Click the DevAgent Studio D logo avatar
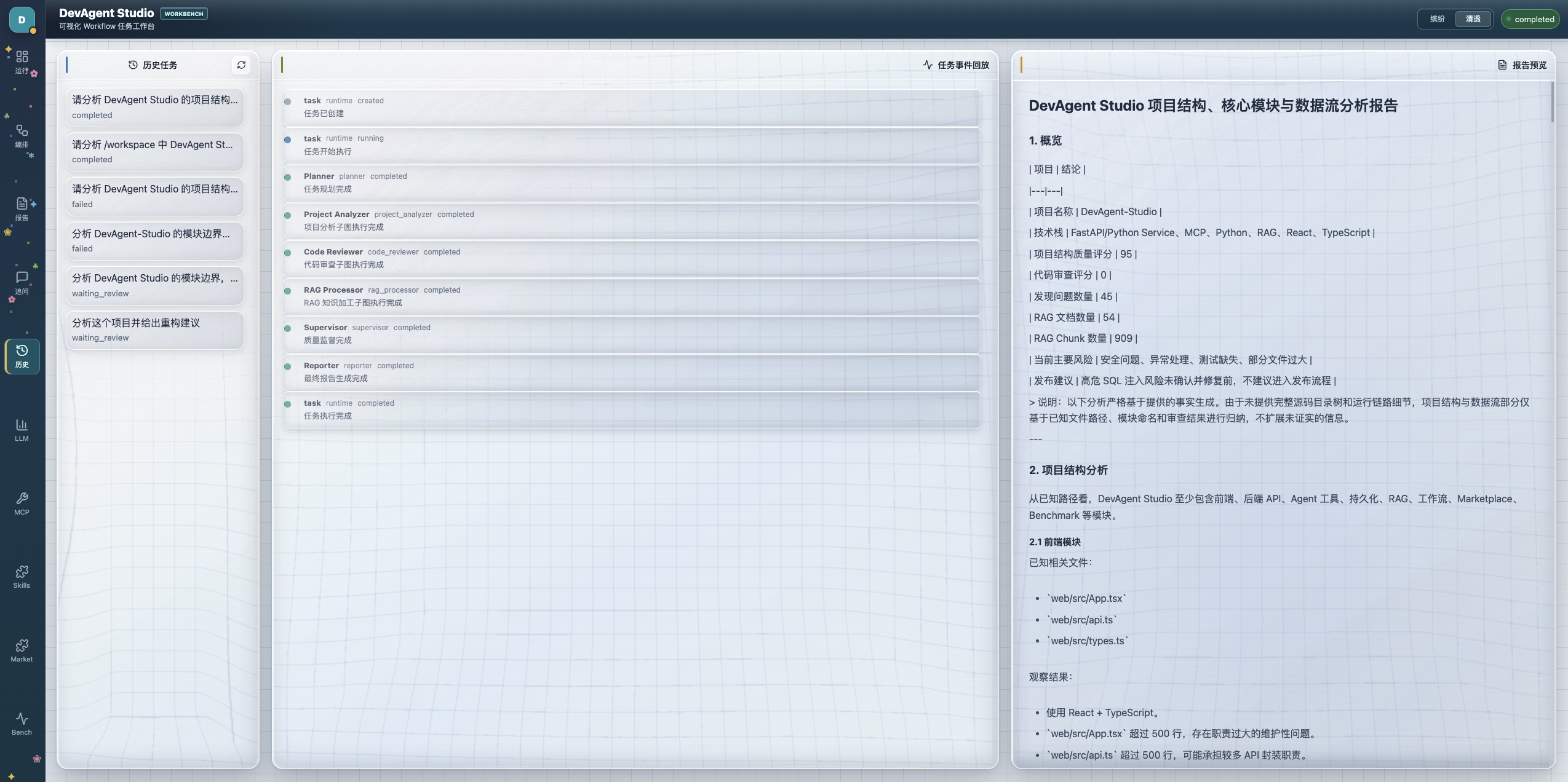Screen dimensions: 1568x782 coord(22,20)
